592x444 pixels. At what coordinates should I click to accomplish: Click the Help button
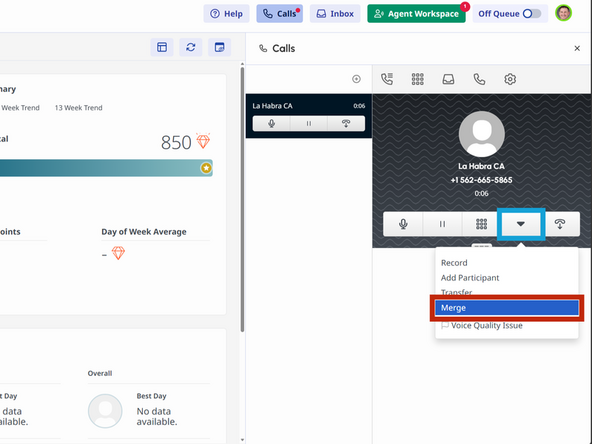pyautogui.click(x=227, y=14)
